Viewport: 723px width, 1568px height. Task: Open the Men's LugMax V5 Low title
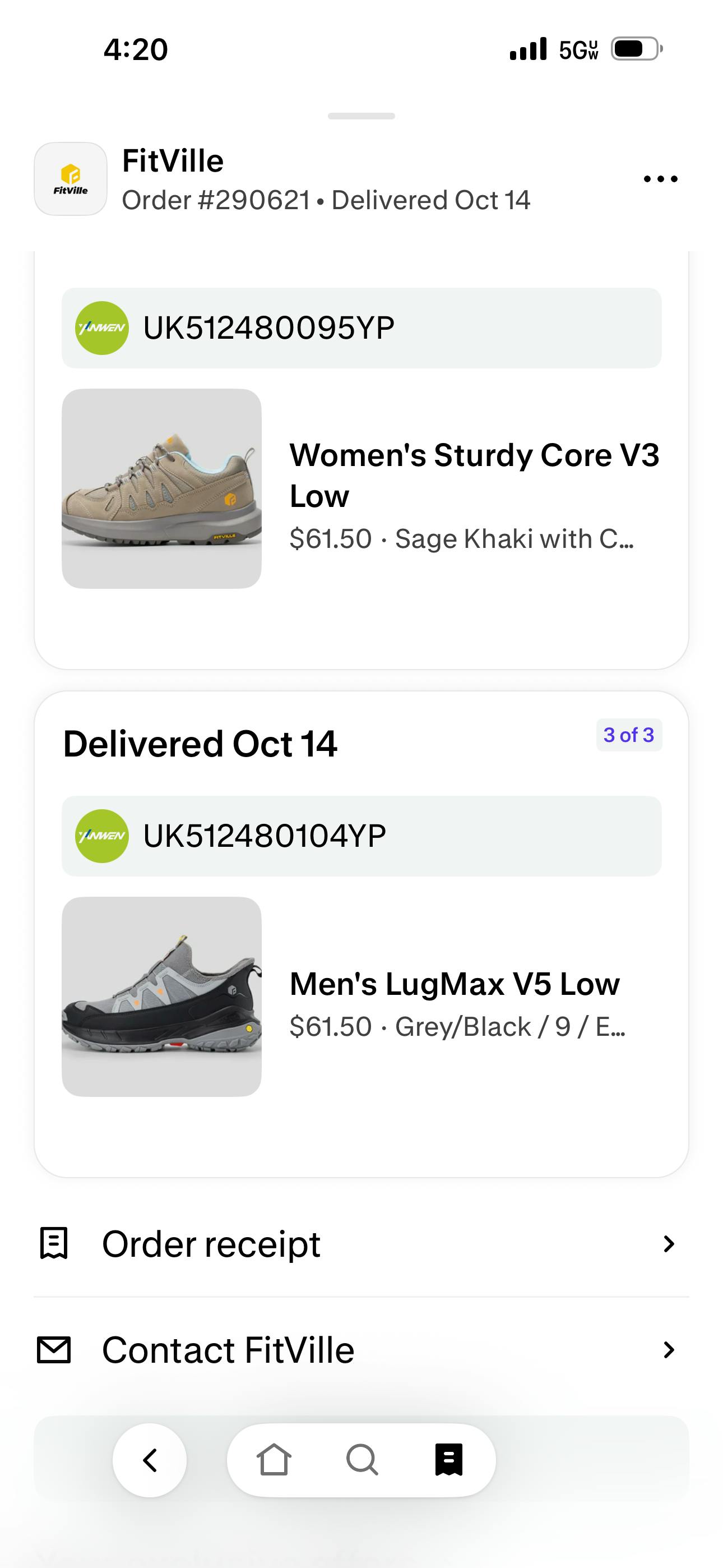tap(455, 984)
